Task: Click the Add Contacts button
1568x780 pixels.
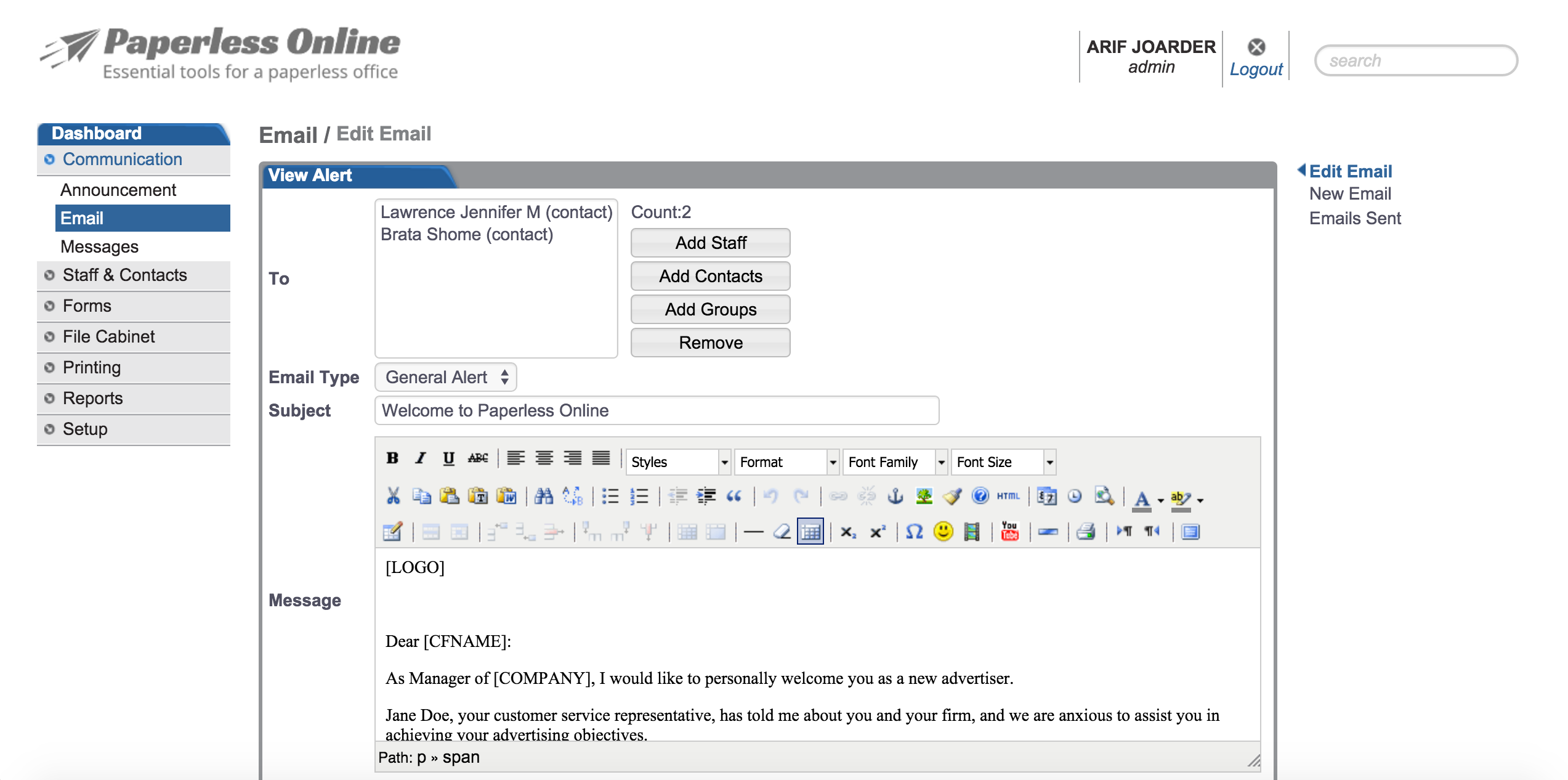Action: click(710, 276)
